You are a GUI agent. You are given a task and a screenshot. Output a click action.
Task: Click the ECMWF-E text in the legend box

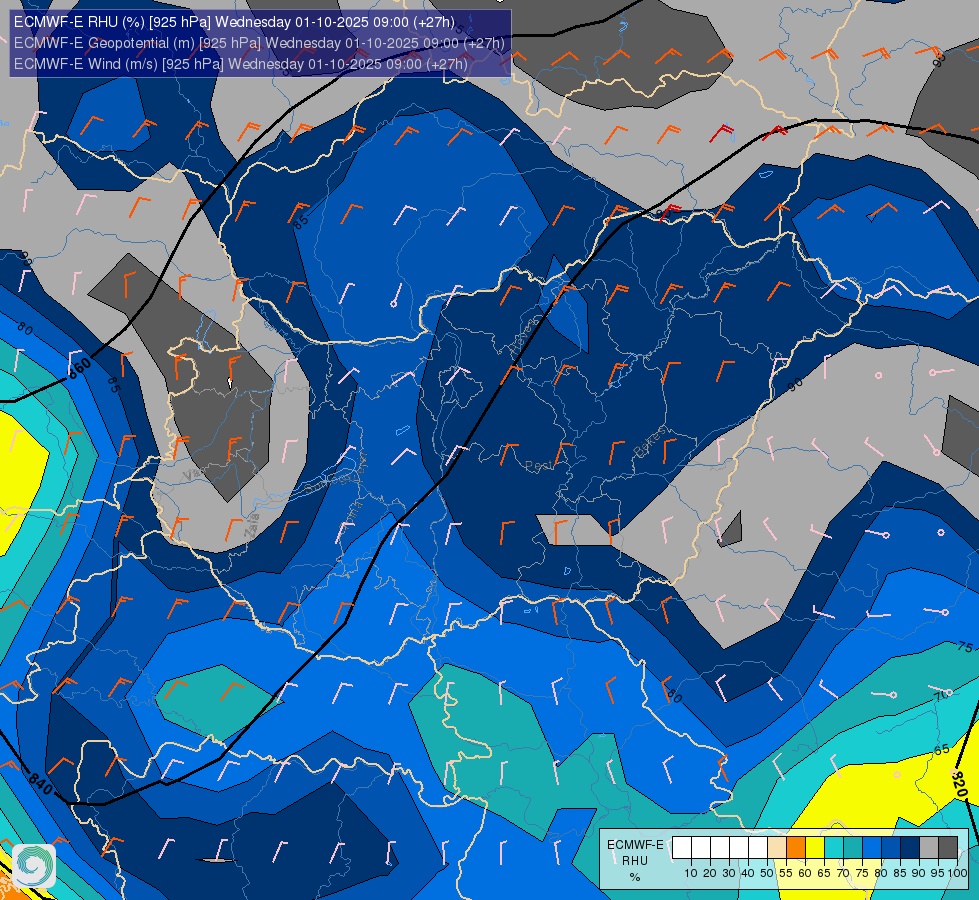click(x=635, y=845)
